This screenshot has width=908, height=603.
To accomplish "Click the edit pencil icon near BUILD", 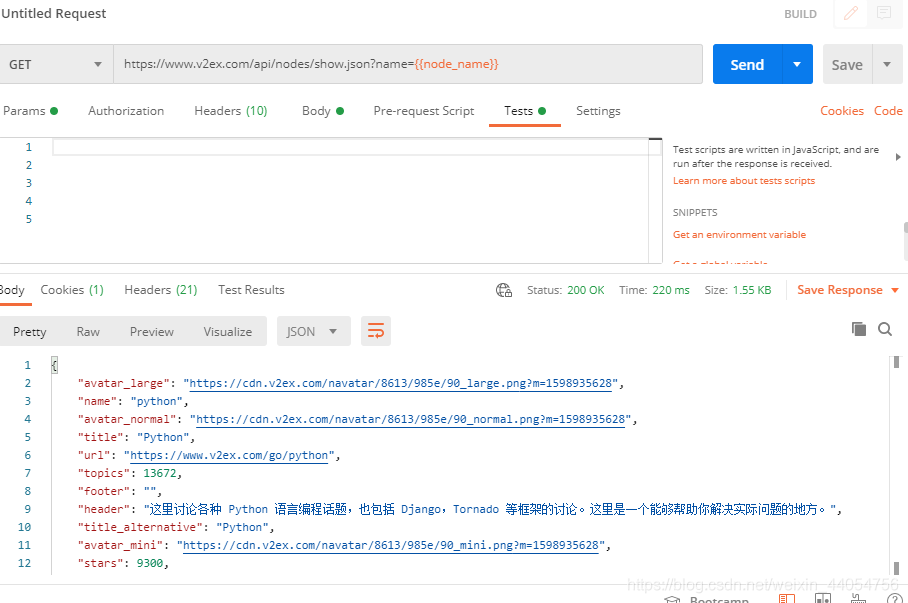I will pyautogui.click(x=850, y=13).
